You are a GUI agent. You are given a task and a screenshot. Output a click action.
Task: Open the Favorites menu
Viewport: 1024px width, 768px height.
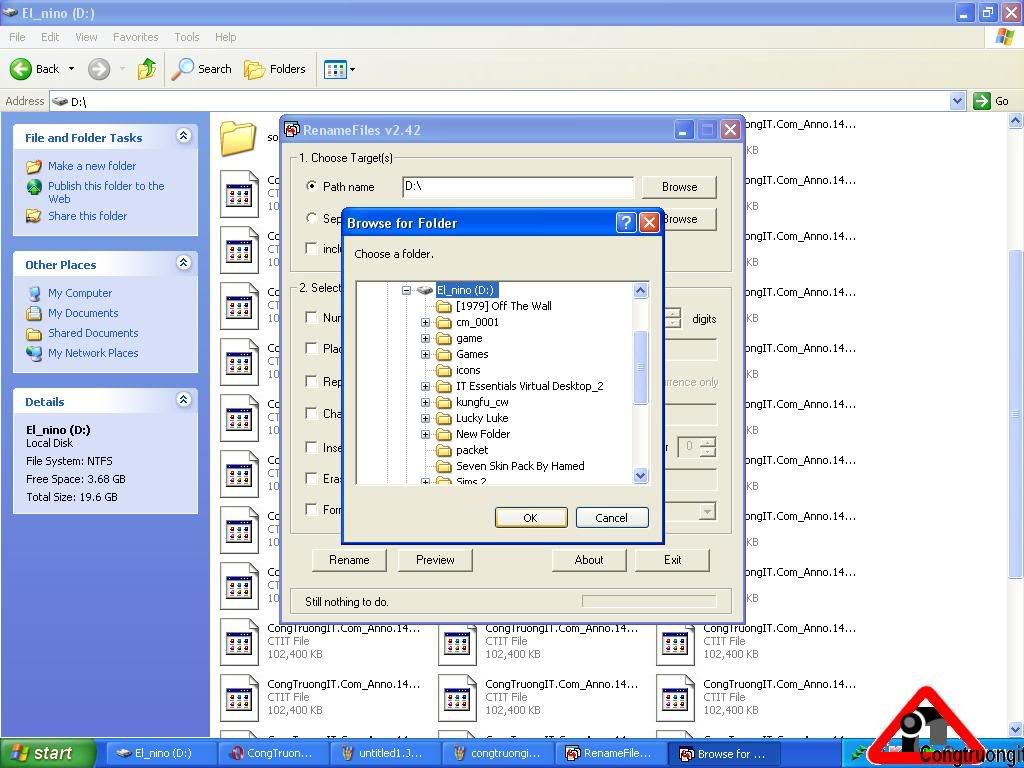coord(135,37)
